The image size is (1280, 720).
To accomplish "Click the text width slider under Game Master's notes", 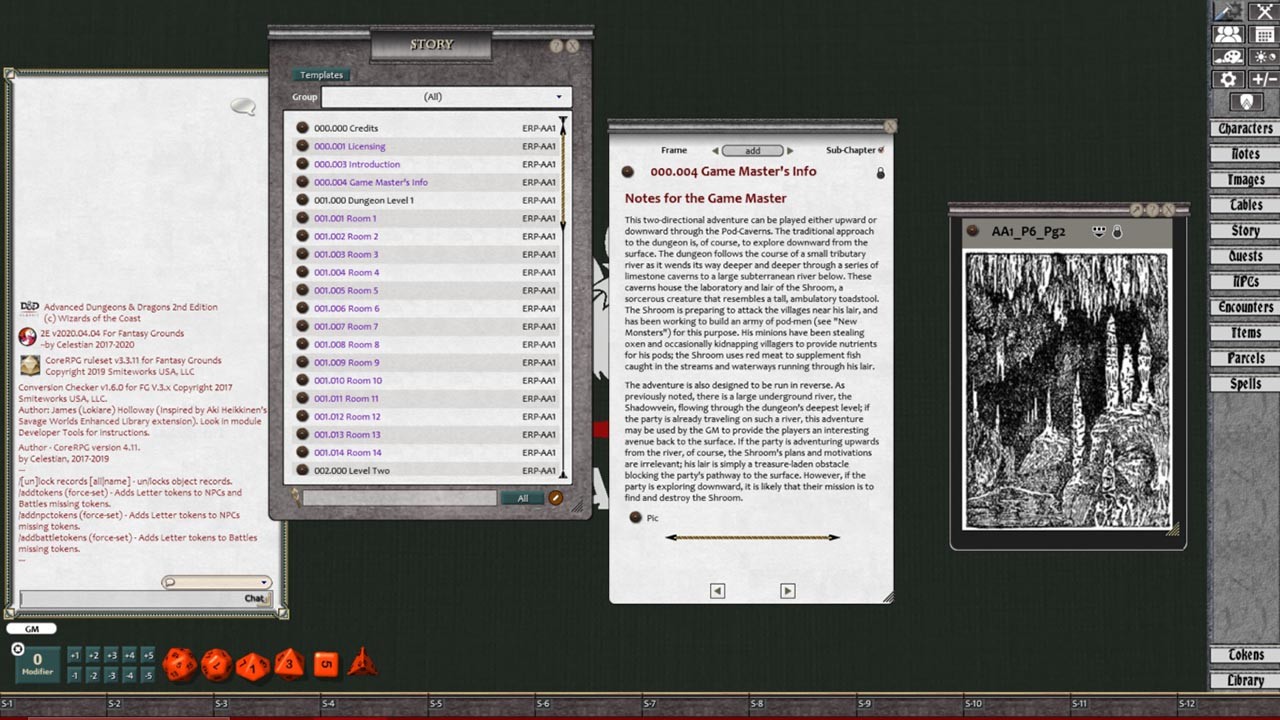I will click(x=752, y=537).
